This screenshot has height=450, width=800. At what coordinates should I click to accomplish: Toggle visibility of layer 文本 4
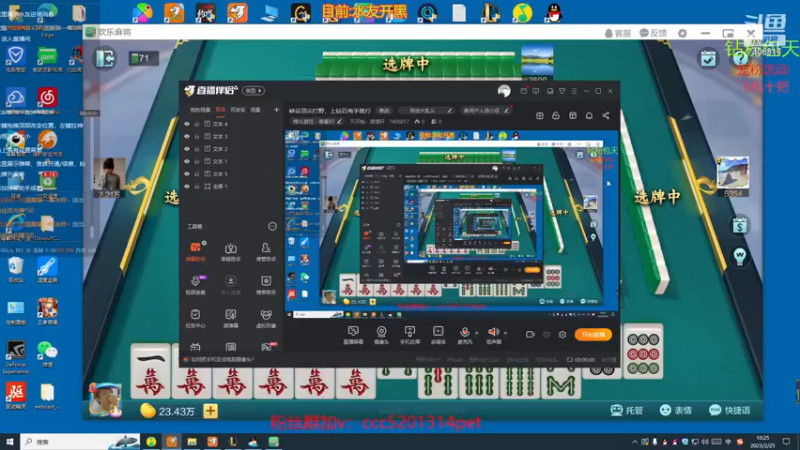coord(187,124)
